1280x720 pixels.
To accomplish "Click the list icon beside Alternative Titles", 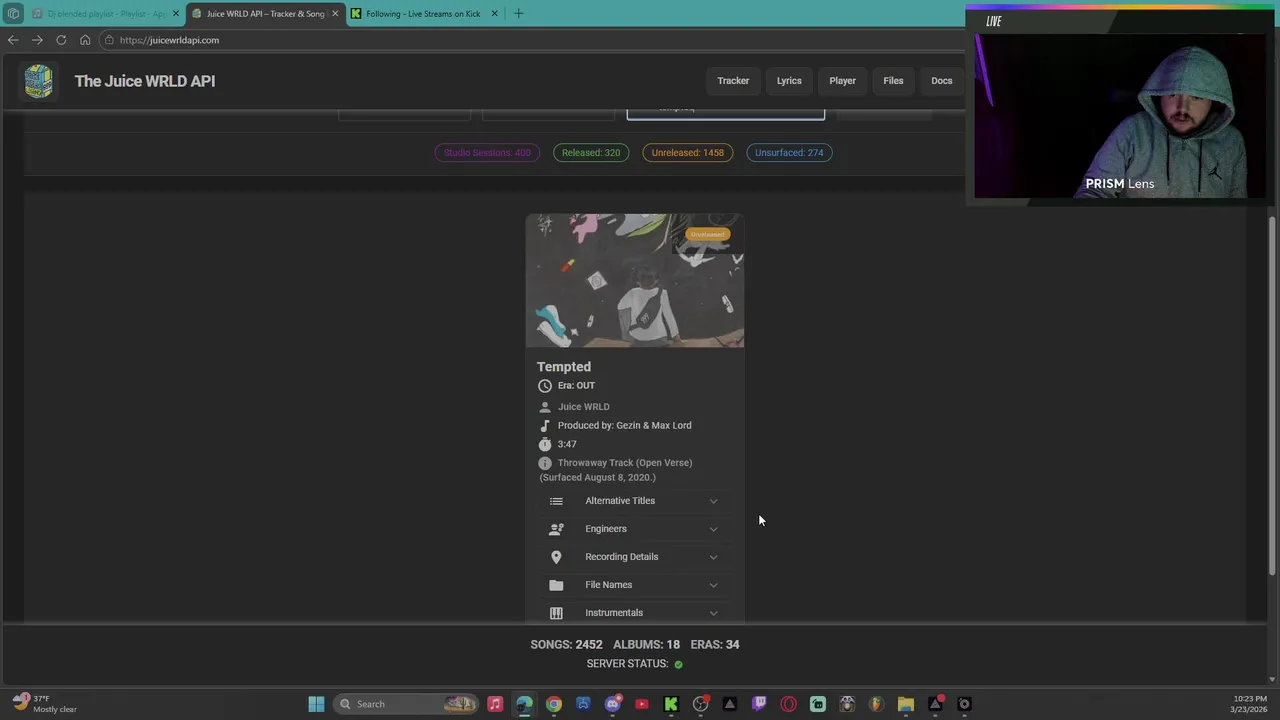I will (x=556, y=501).
